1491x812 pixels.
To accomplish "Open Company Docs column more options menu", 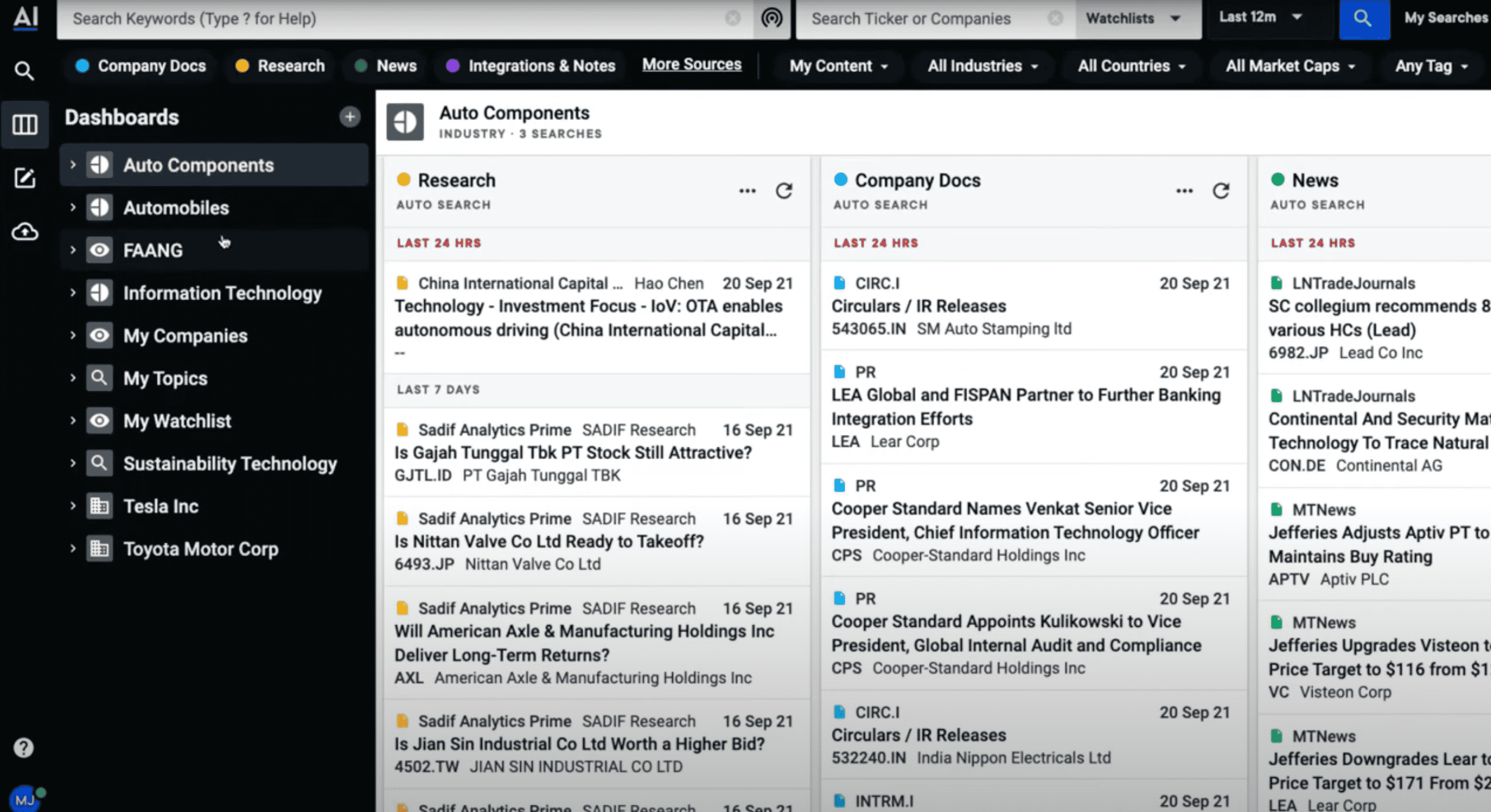I will [1184, 191].
